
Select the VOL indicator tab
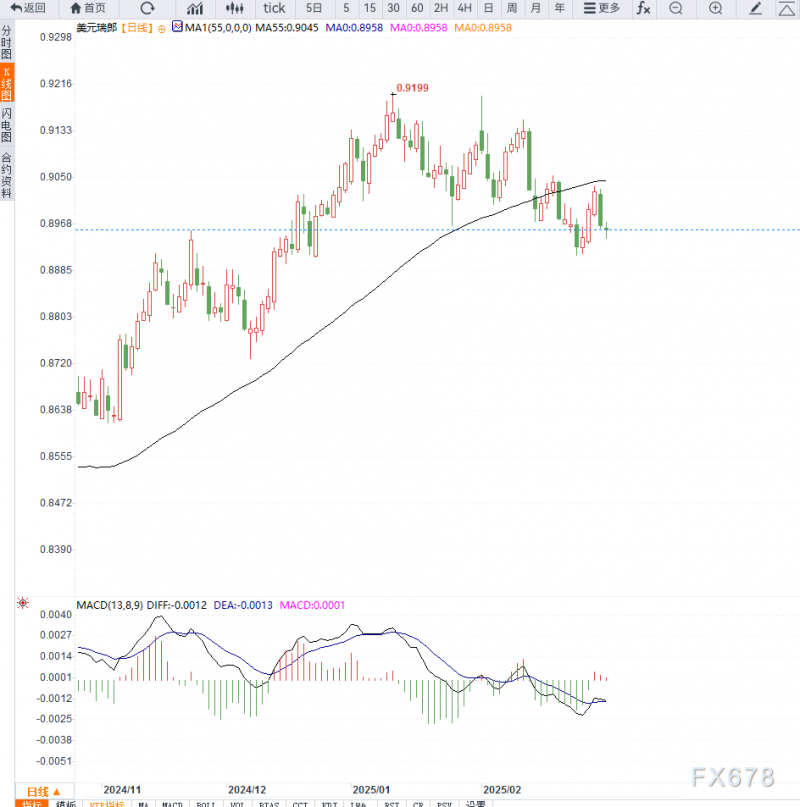[x=237, y=803]
